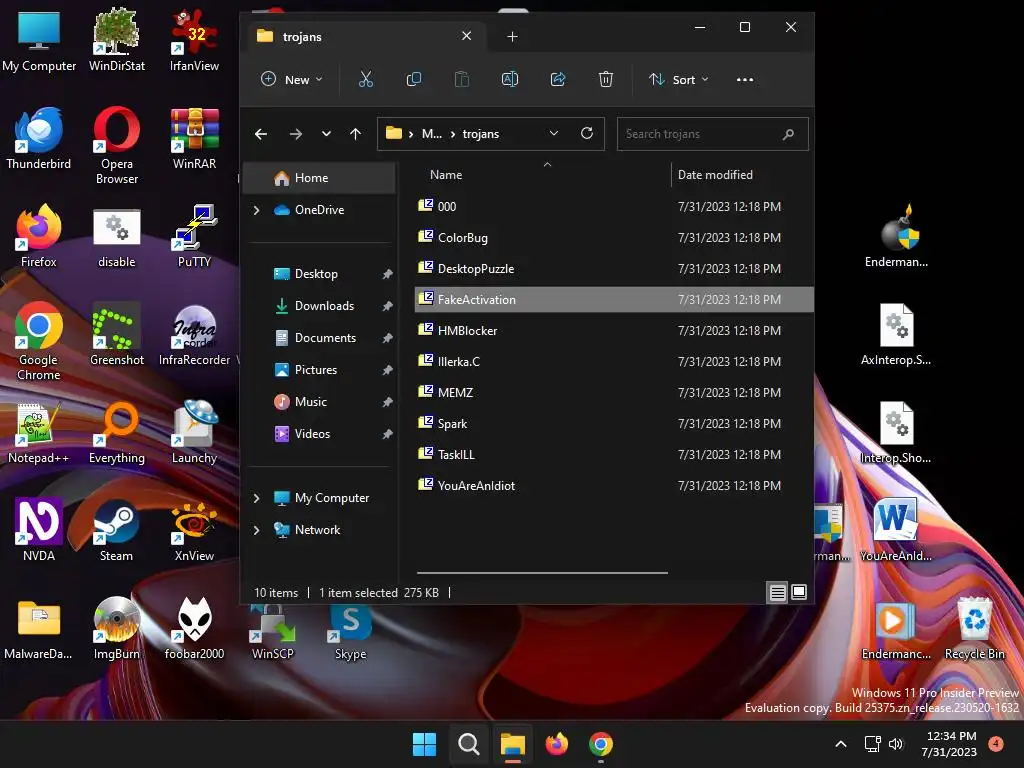The width and height of the screenshot is (1024, 768).
Task: Open NVDA desktop shortcut
Action: (x=39, y=530)
